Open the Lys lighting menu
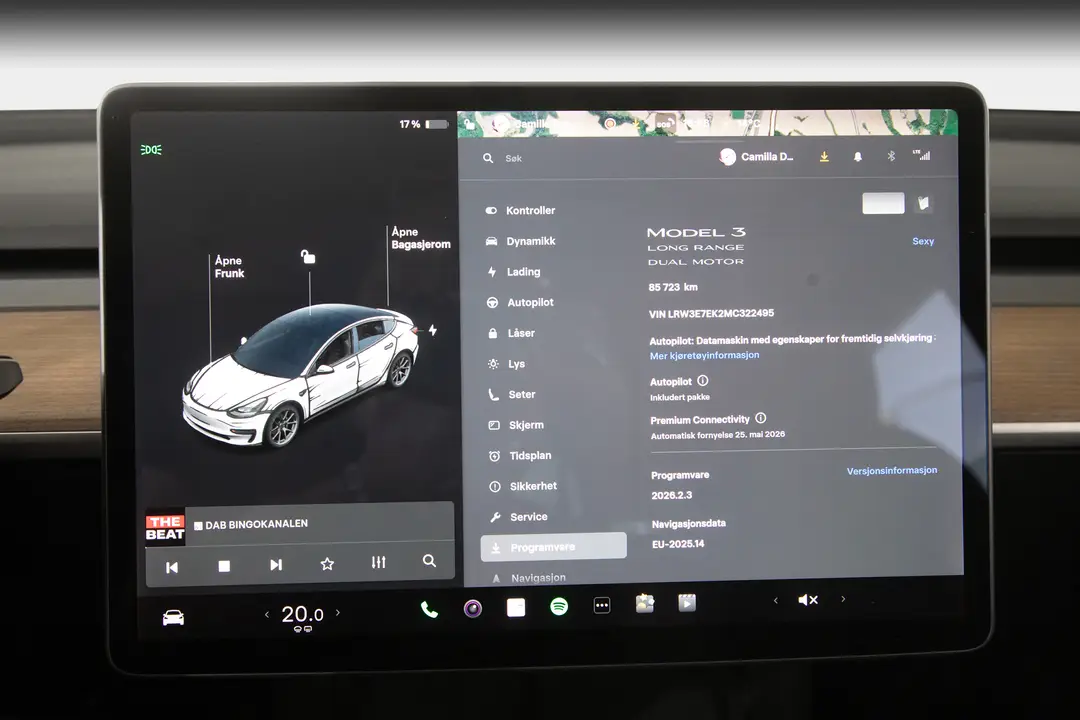 pos(506,364)
